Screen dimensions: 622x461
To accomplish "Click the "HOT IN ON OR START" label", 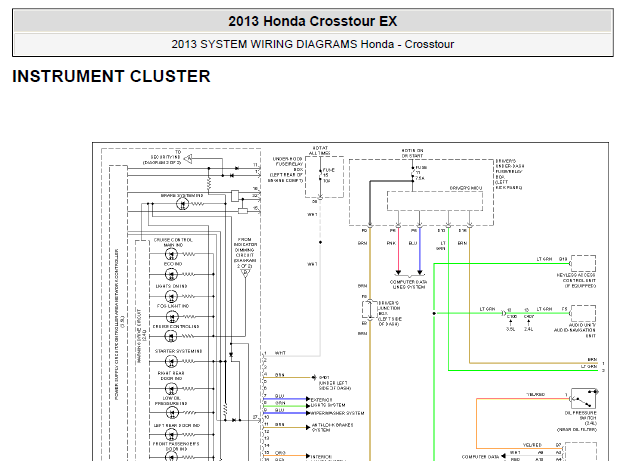I will pyautogui.click(x=413, y=154).
